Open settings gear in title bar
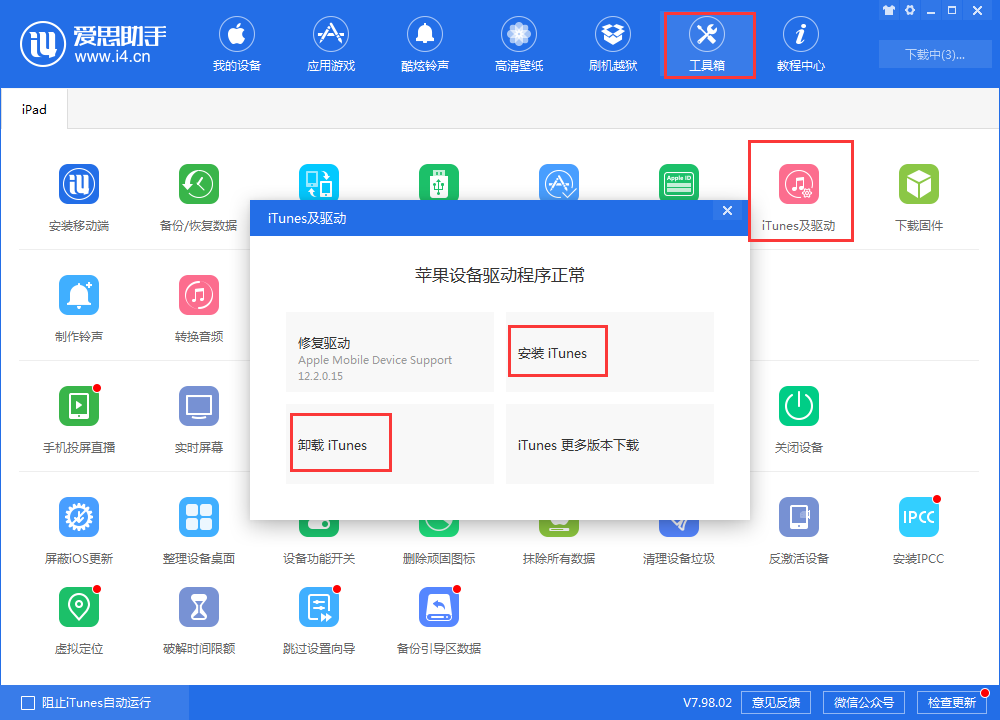Image resolution: width=1000 pixels, height=720 pixels. [910, 10]
